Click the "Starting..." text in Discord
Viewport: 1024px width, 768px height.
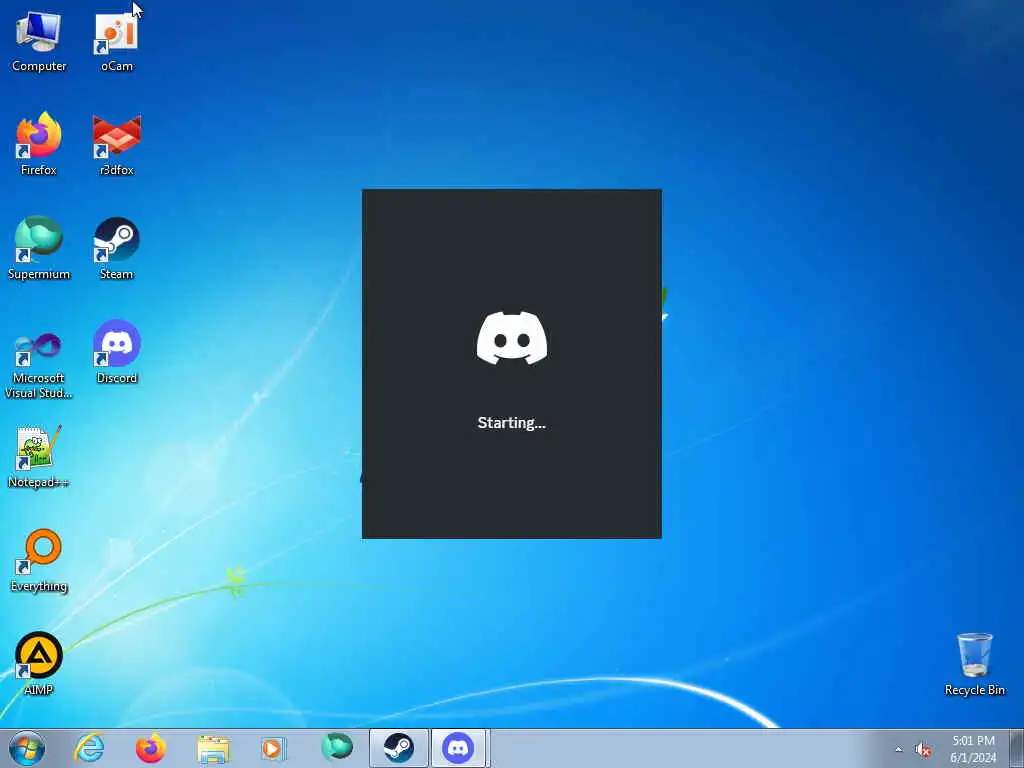[511, 423]
